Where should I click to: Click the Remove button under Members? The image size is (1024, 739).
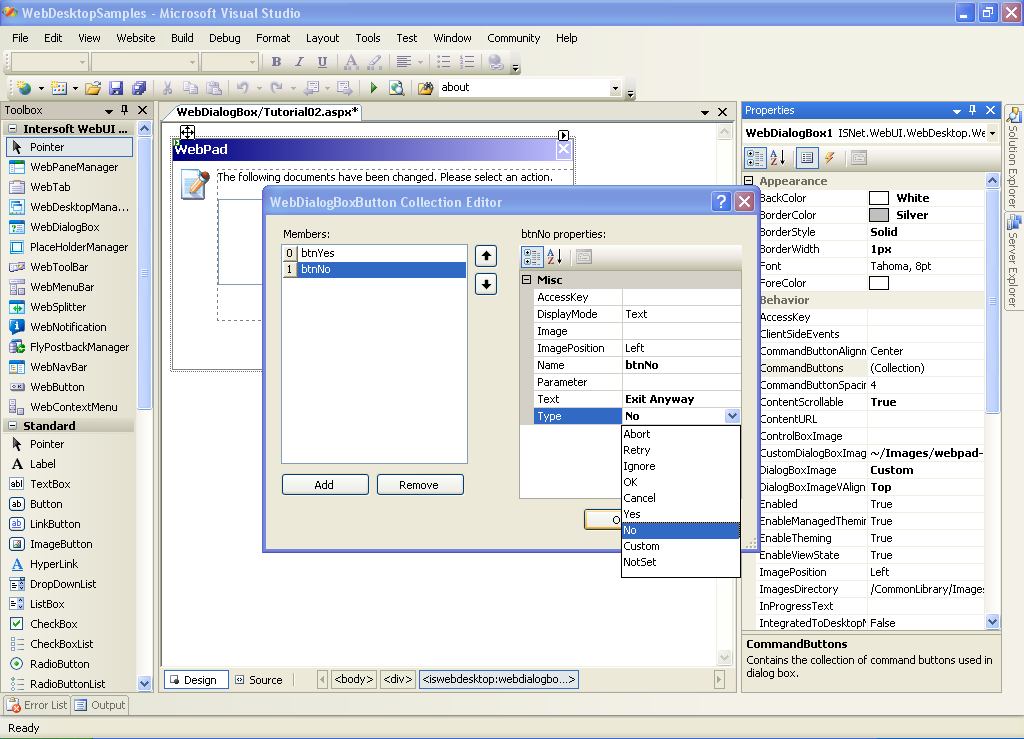pyautogui.click(x=419, y=485)
